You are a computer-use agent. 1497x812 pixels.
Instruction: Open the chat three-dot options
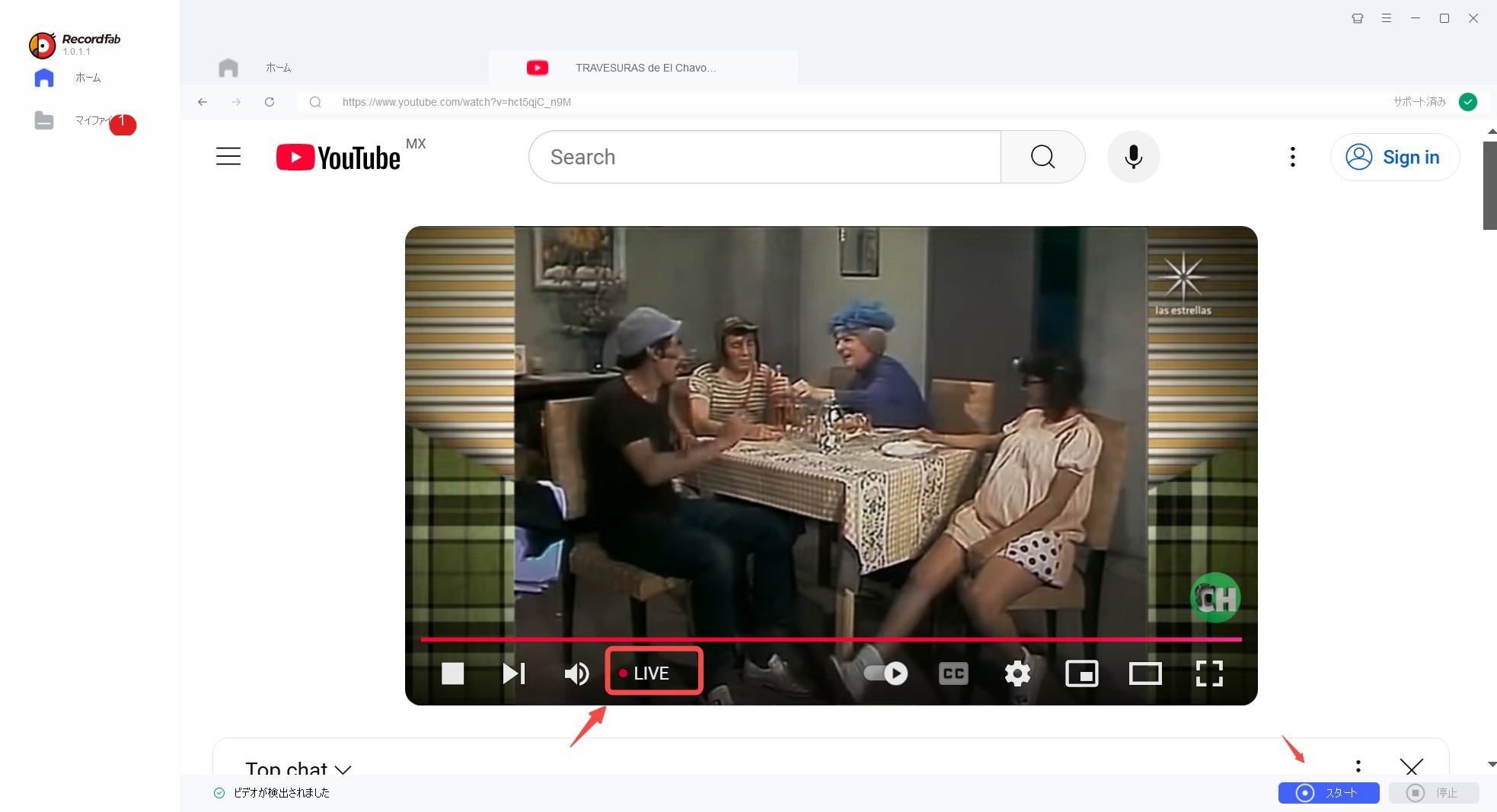pos(1358,766)
